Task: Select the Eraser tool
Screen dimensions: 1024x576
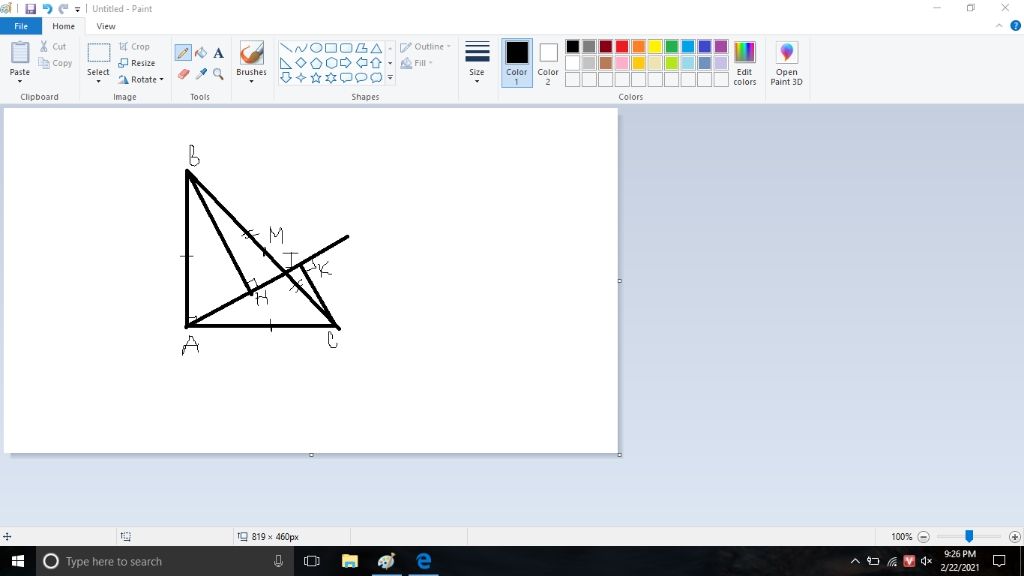Action: [184, 74]
